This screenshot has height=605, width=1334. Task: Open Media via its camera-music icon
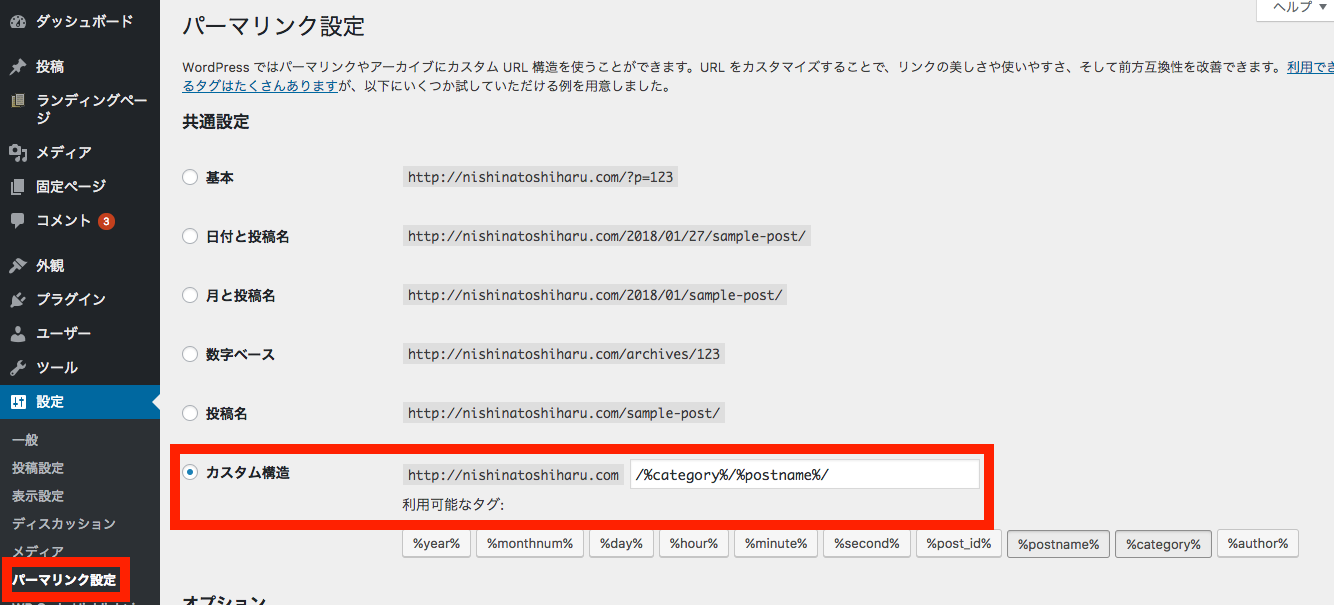[18, 152]
